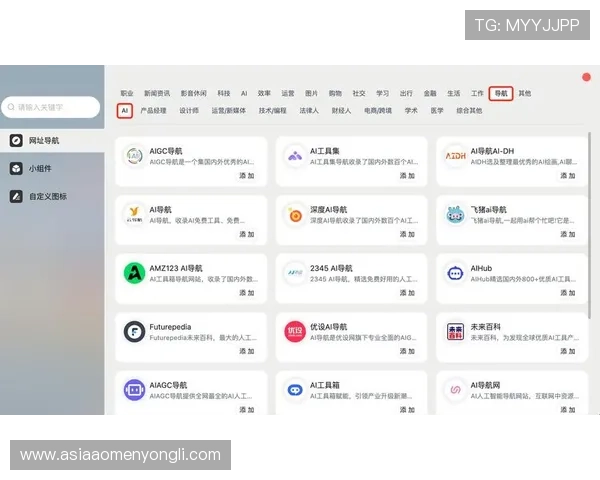Click the AIGC导航 site icon

point(134,156)
